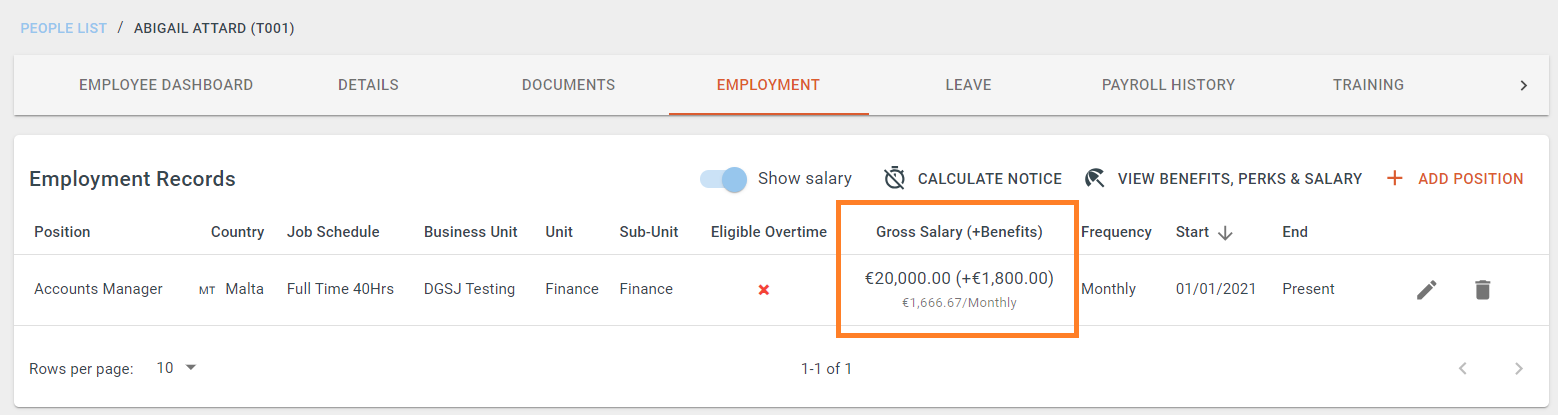Go to the previous page arrow
This screenshot has height=415, width=1558.
point(1463,368)
